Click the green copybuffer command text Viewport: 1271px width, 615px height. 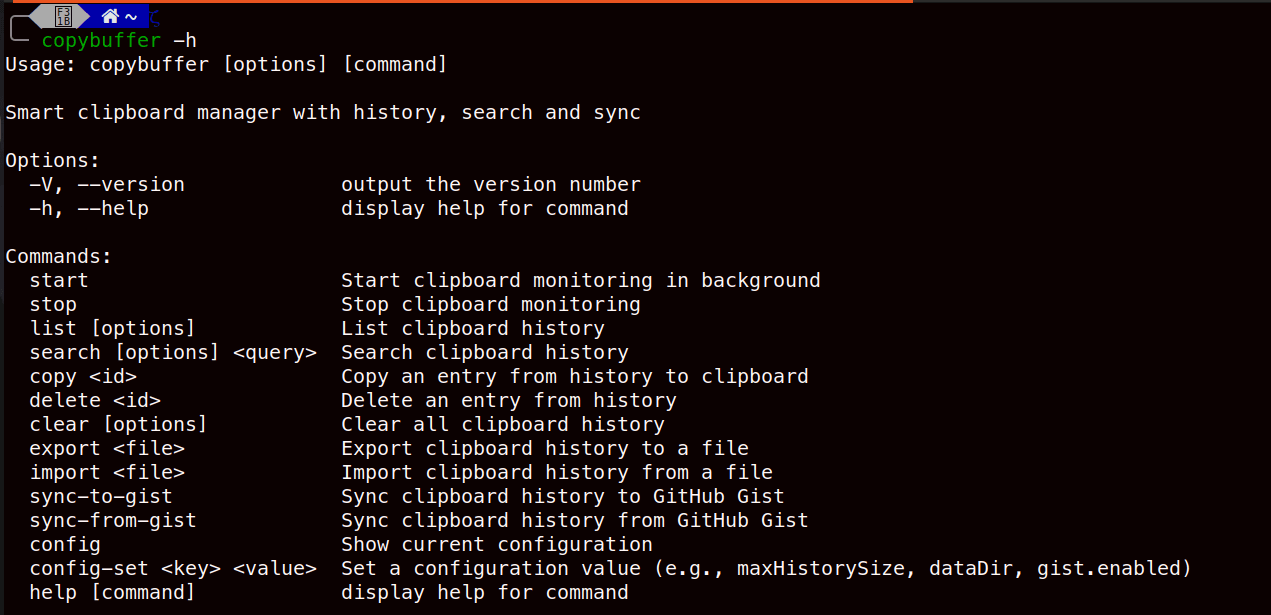point(101,41)
